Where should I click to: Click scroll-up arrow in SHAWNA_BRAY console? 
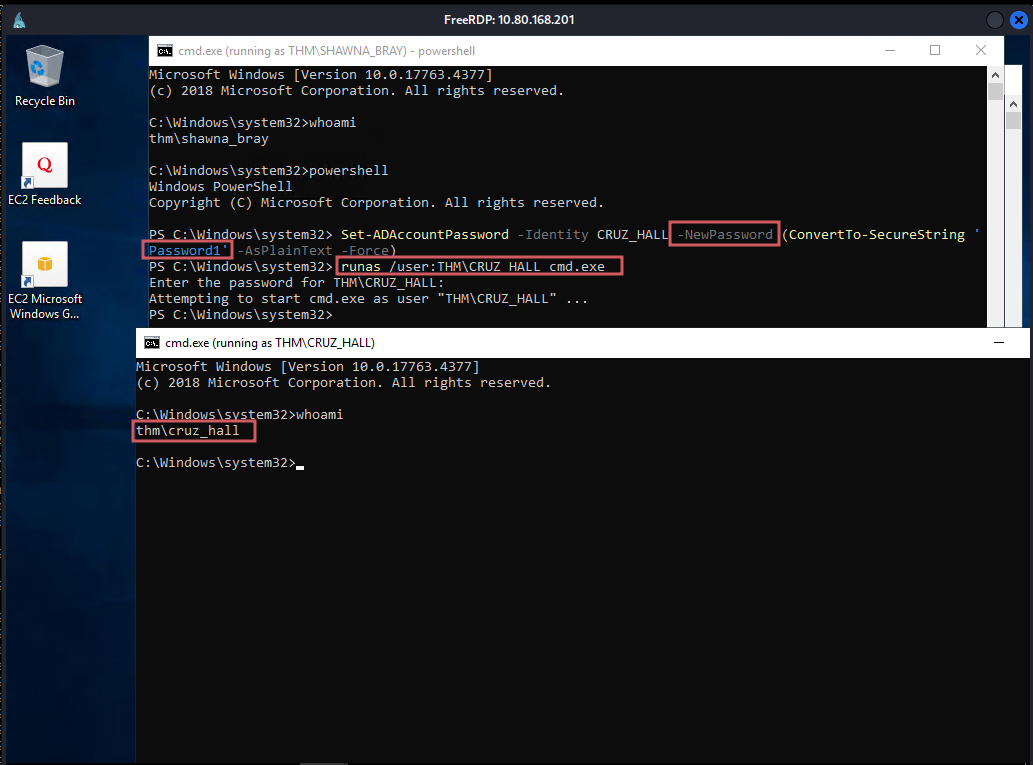pyautogui.click(x=995, y=75)
